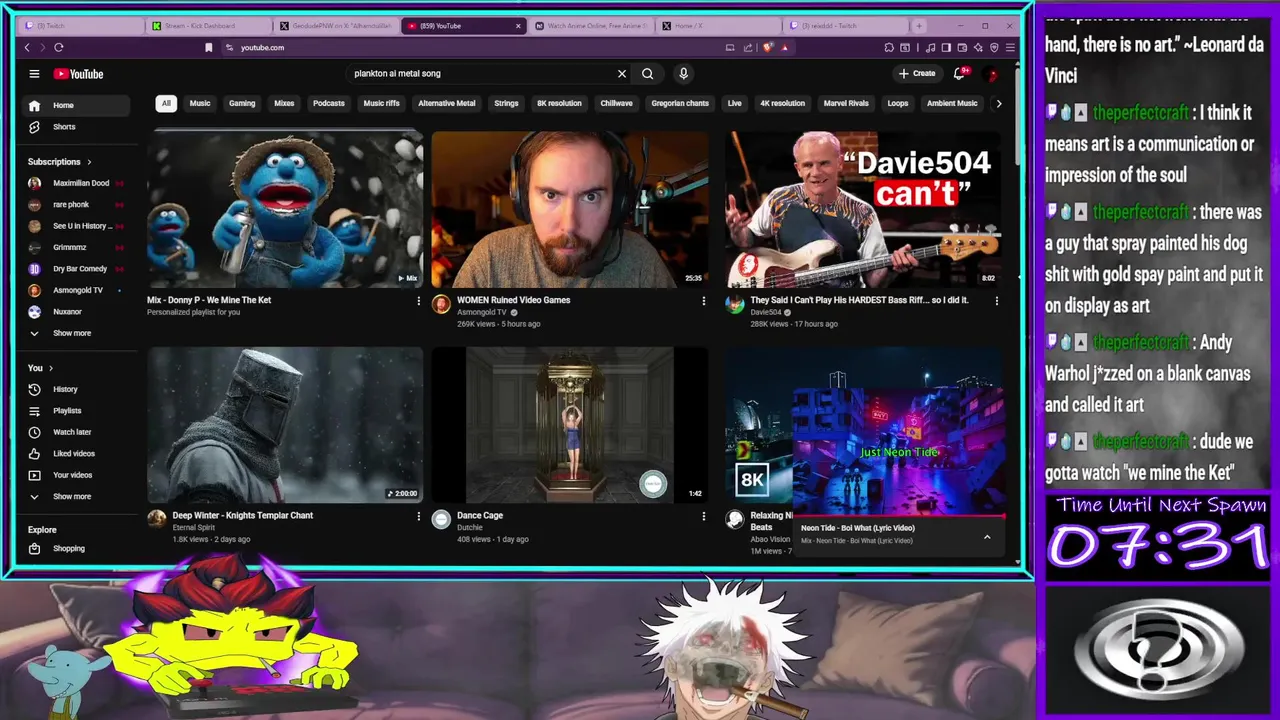Image resolution: width=1280 pixels, height=720 pixels.
Task: Open We Mine The Ket puppet thumbnail
Action: click(x=285, y=210)
